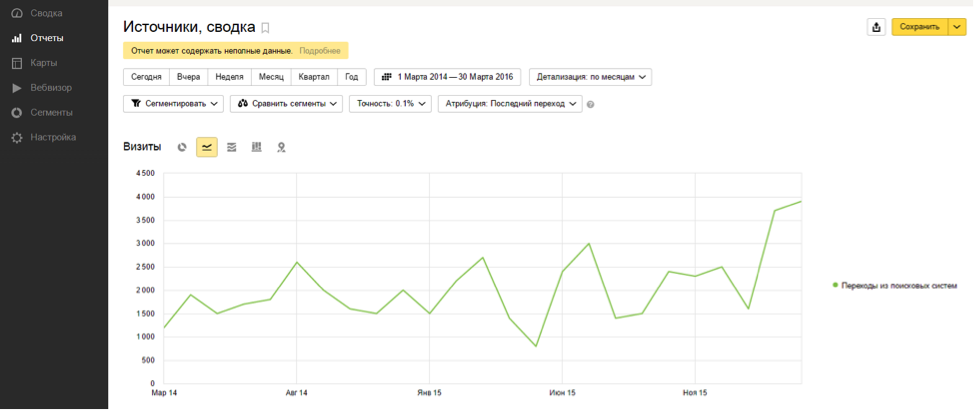The width and height of the screenshot is (974, 410).
Task: Toggle the green legend dot for search traffic
Action: click(x=835, y=285)
